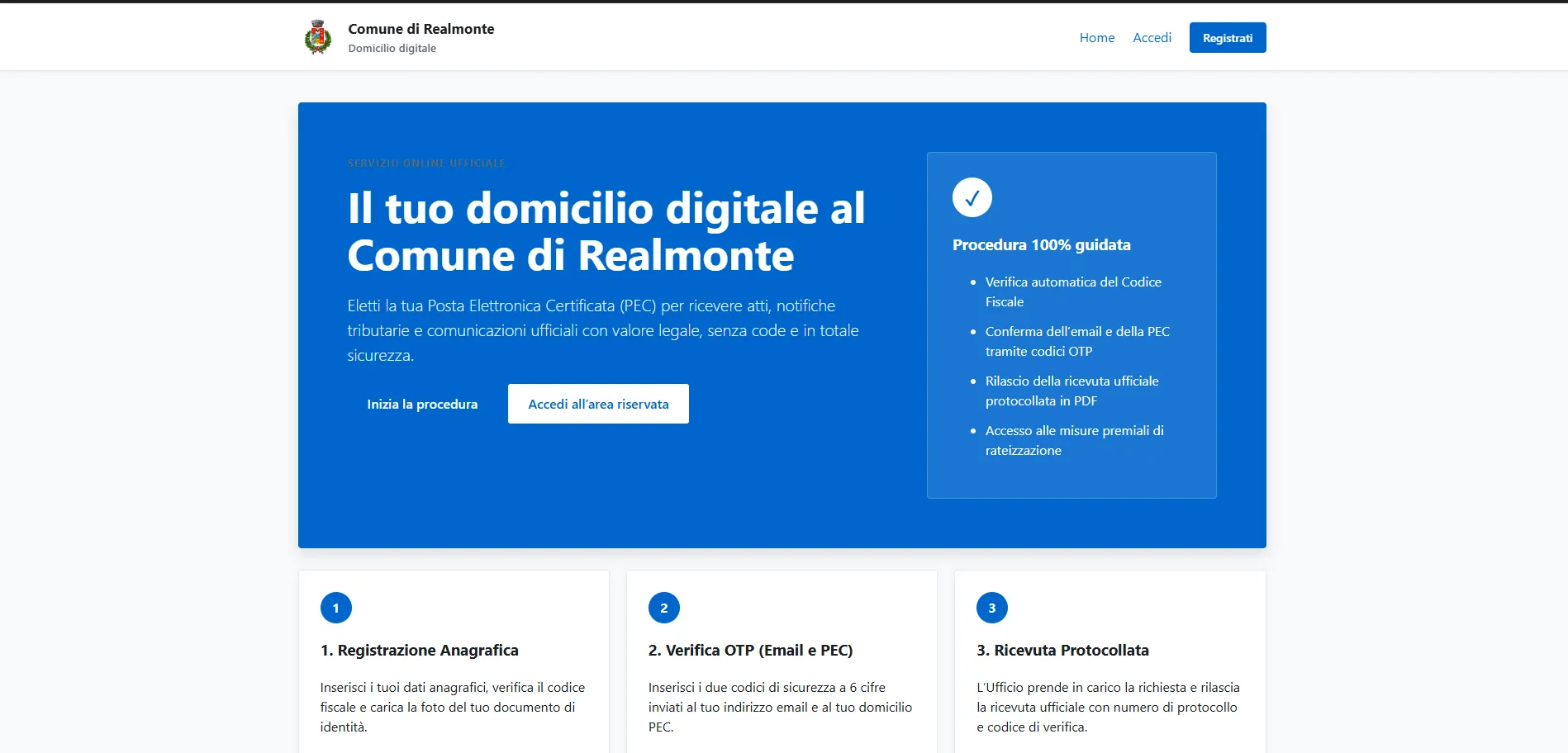Screen dimensions: 1568x753
Task: Click the step 3 number badge
Action: click(992, 608)
